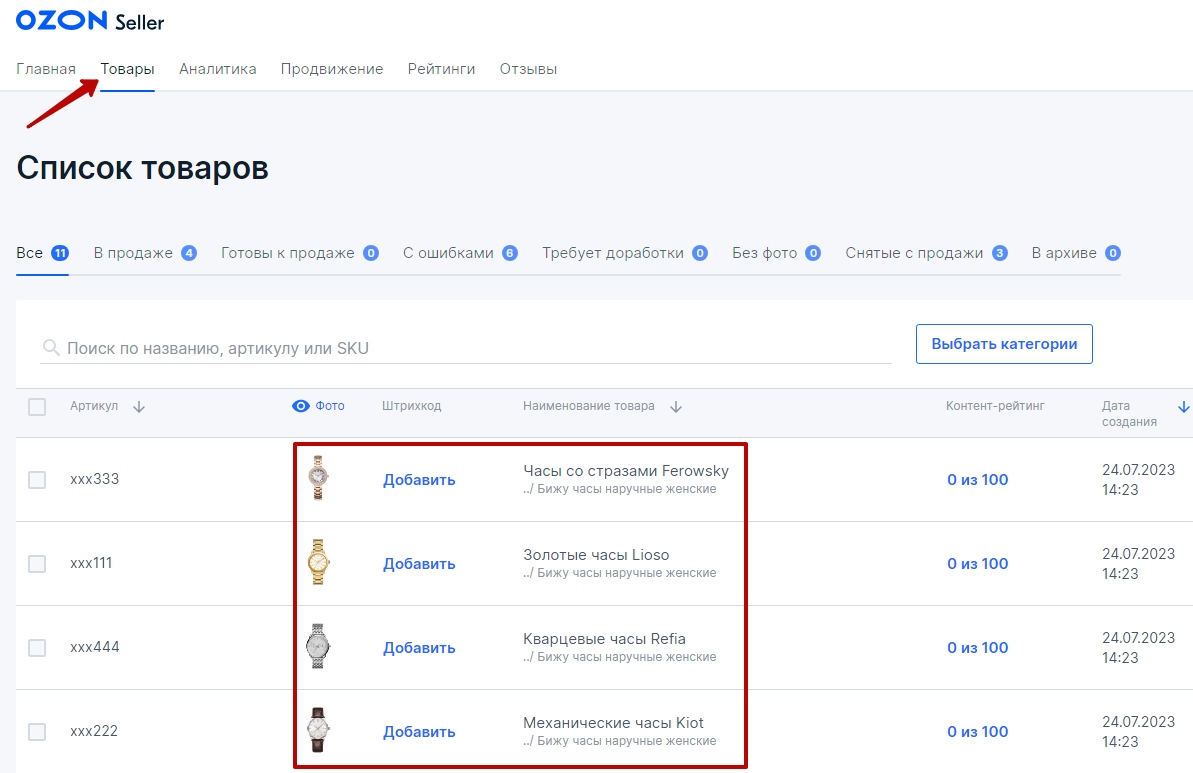Open the Главная menu item
The height and width of the screenshot is (773, 1193).
[46, 69]
